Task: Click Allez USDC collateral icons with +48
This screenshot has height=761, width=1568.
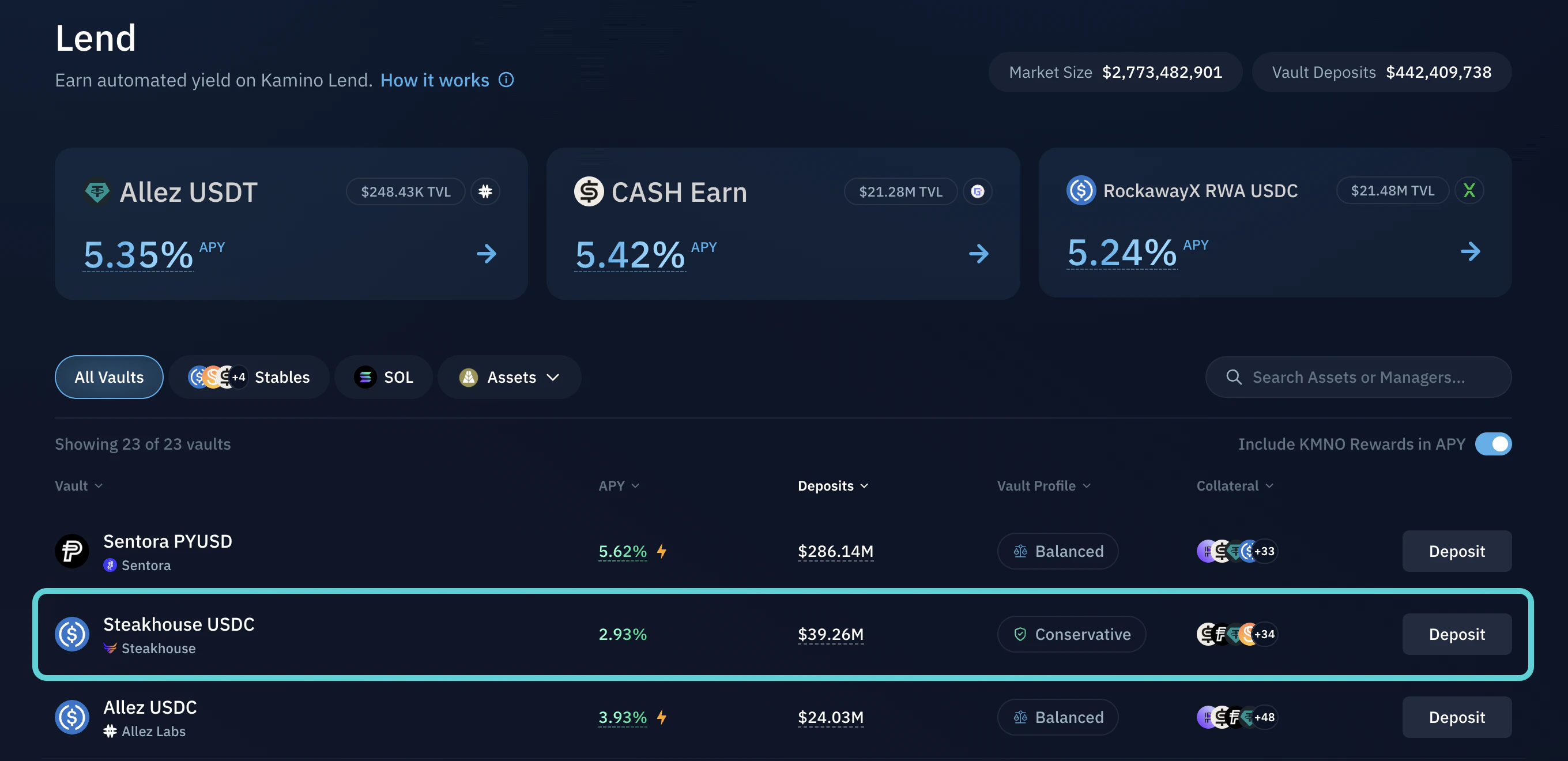Action: click(1237, 717)
